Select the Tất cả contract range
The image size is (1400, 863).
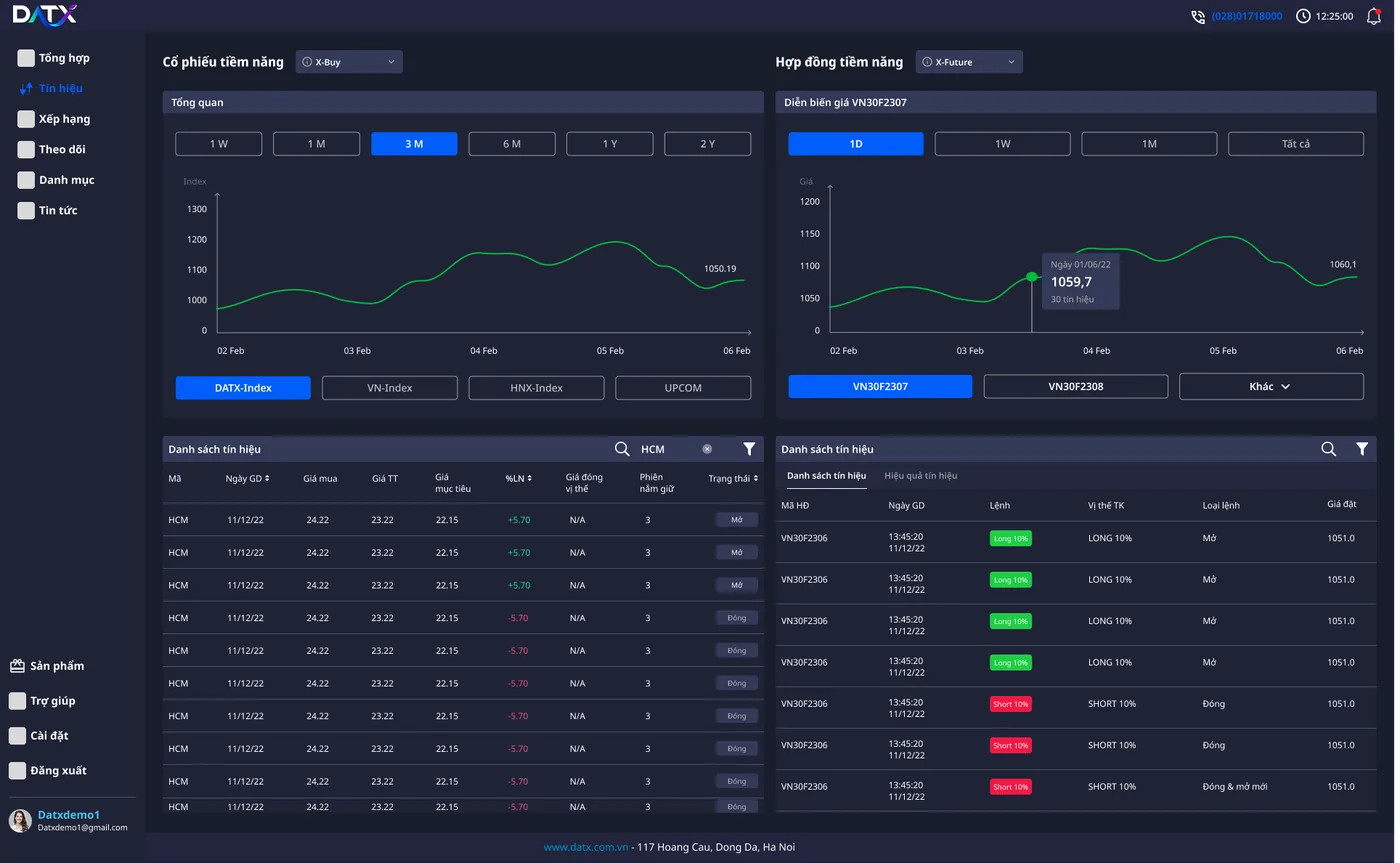pyautogui.click(x=1296, y=144)
